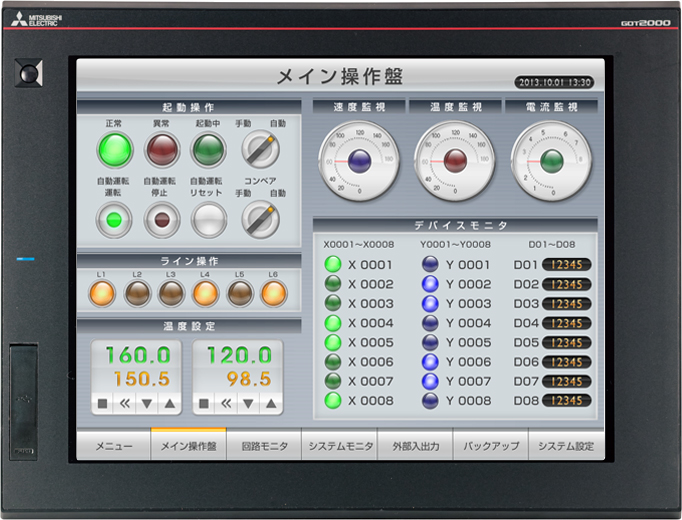Viewport: 682px width, 520px height.
Task: Click the 起動中 green indicator lamp
Action: [209, 150]
